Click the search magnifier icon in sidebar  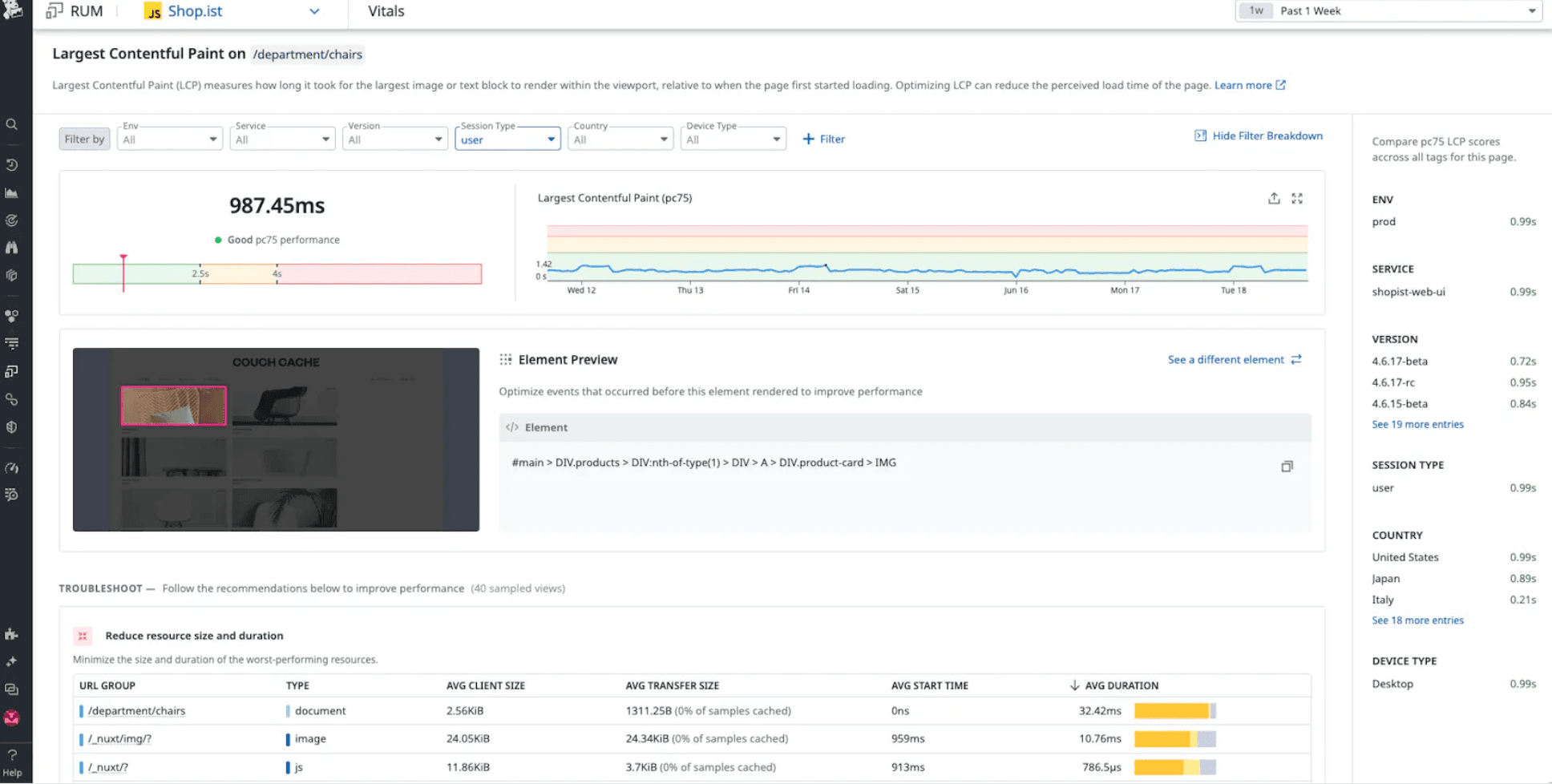coord(12,124)
